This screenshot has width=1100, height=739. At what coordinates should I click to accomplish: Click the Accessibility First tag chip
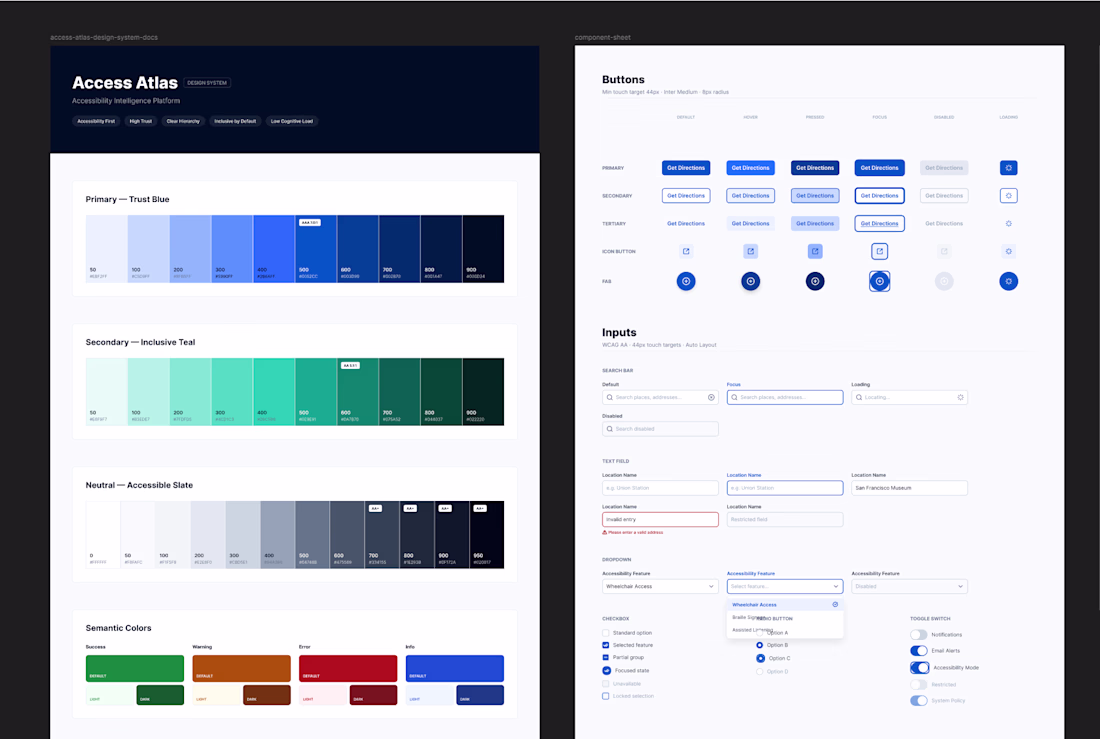point(96,121)
